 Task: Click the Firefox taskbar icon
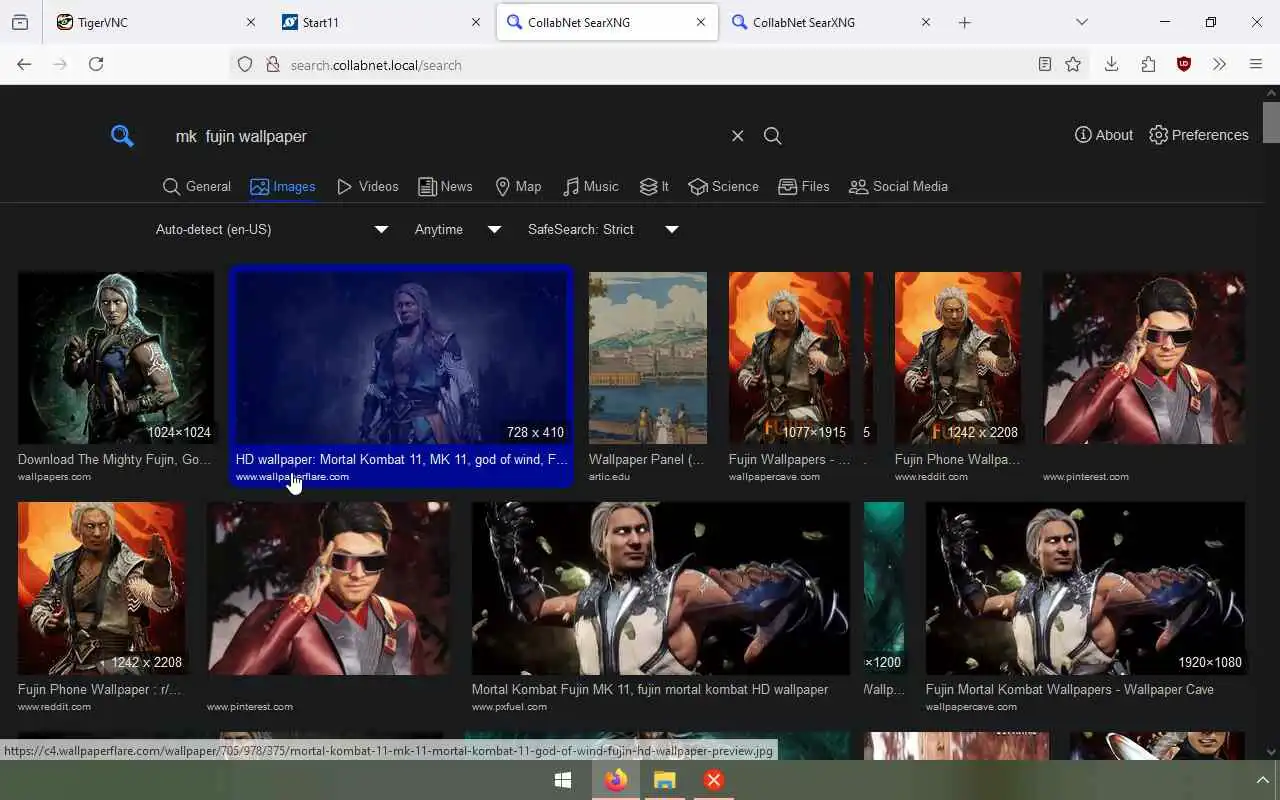(615, 780)
